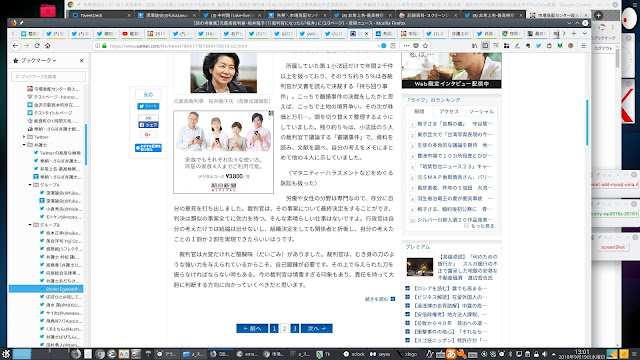The height and width of the screenshot is (360, 640).
Task: Click the article Tweet share button
Action: tap(148, 106)
